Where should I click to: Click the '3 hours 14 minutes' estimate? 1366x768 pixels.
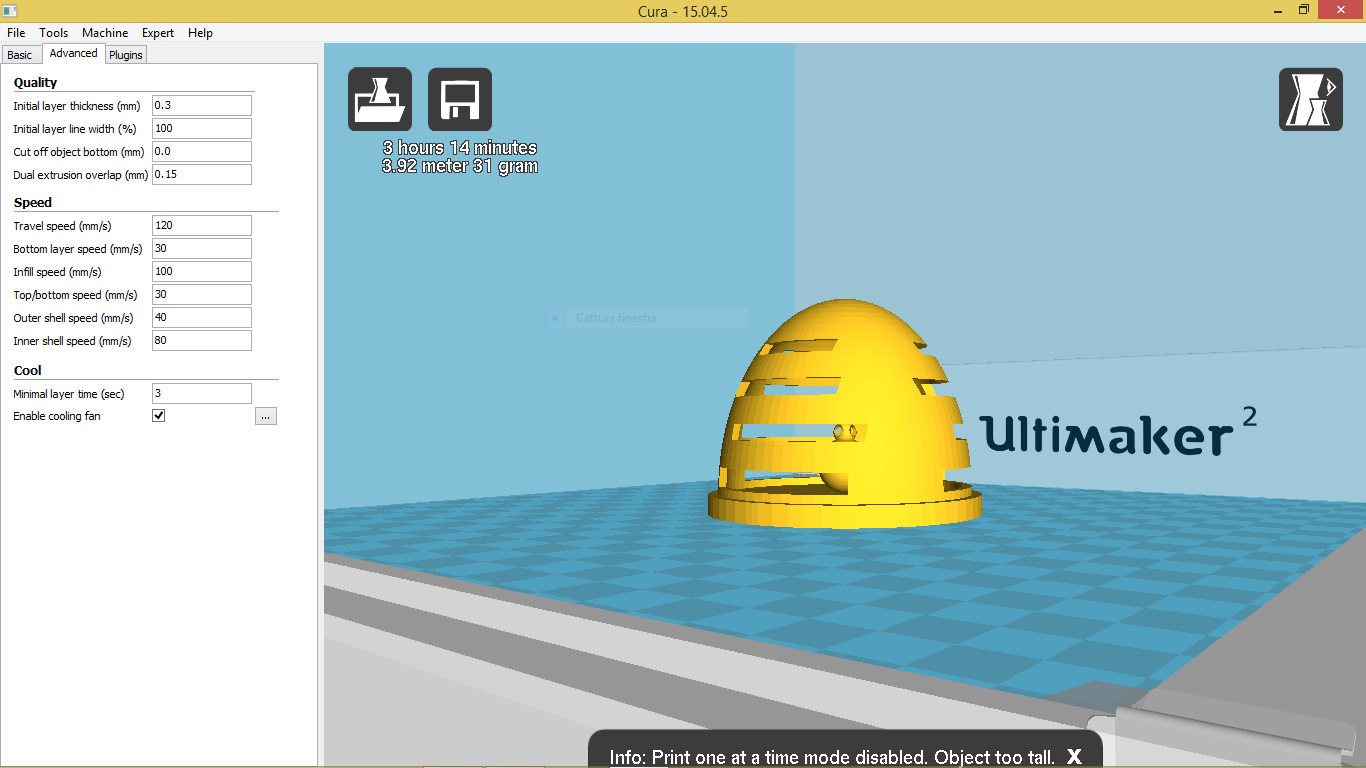(x=460, y=148)
